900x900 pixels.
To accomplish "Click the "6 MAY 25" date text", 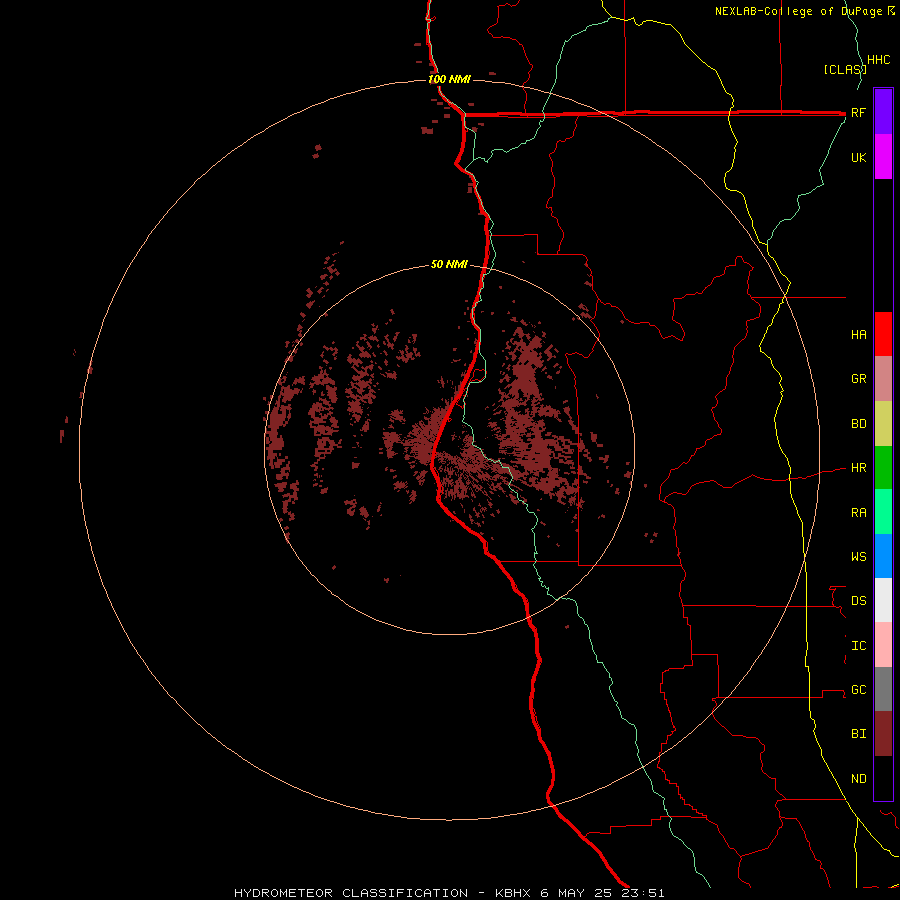I will 576,893.
